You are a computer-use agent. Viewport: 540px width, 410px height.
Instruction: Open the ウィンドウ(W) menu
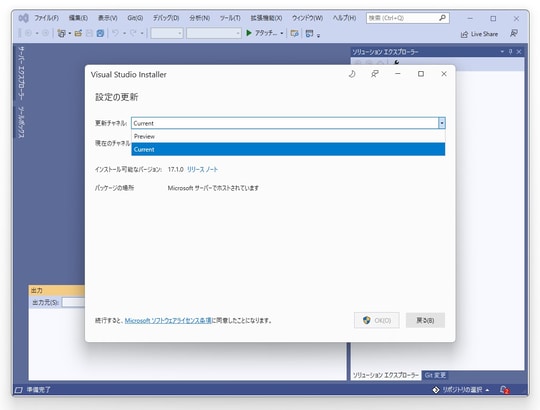pyautogui.click(x=308, y=18)
